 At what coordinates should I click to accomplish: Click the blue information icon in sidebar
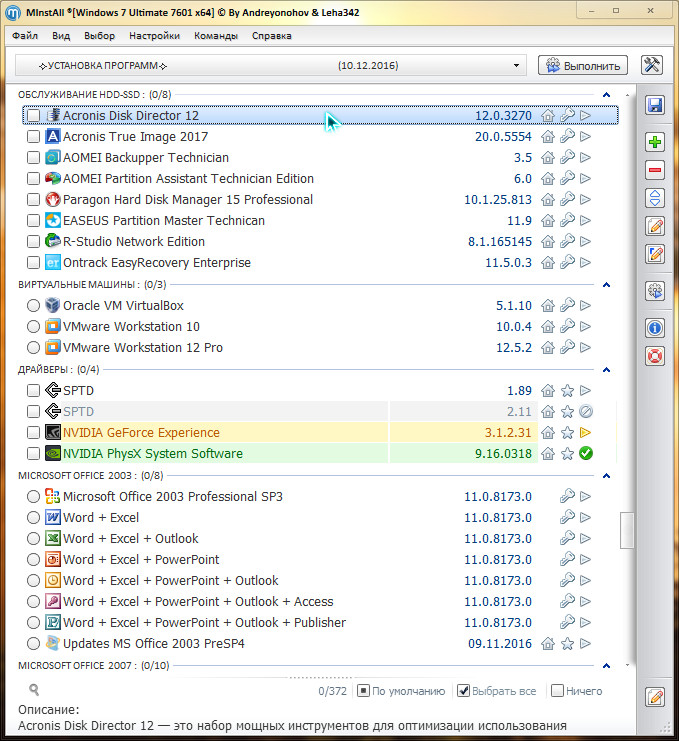655,327
